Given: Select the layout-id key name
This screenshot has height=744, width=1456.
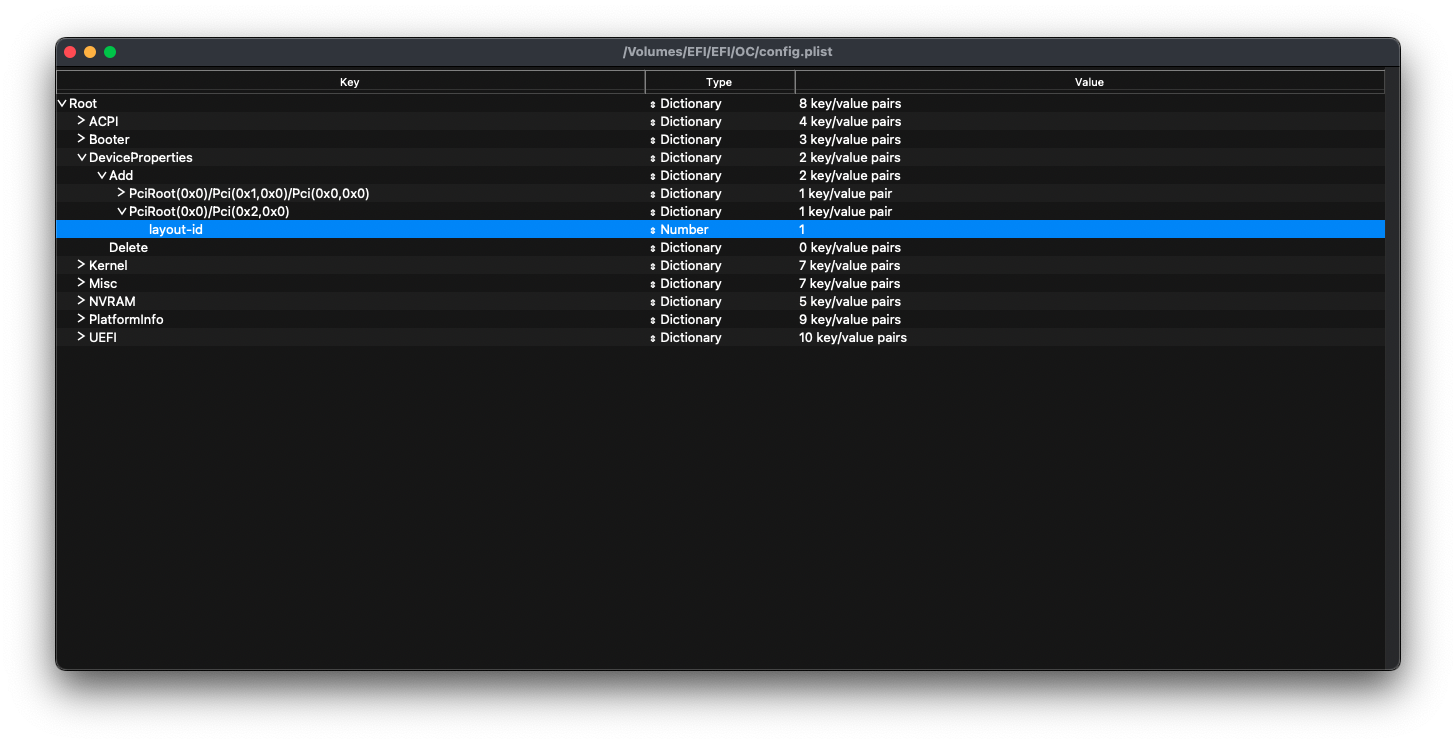Looking at the screenshot, I should click(x=176, y=230).
